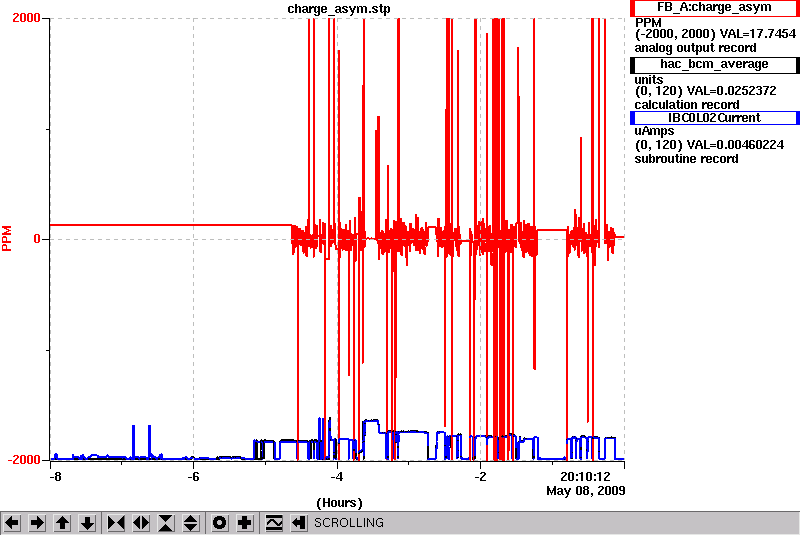This screenshot has height=535, width=800.
Task: Click the analog output record text
Action: click(695, 48)
